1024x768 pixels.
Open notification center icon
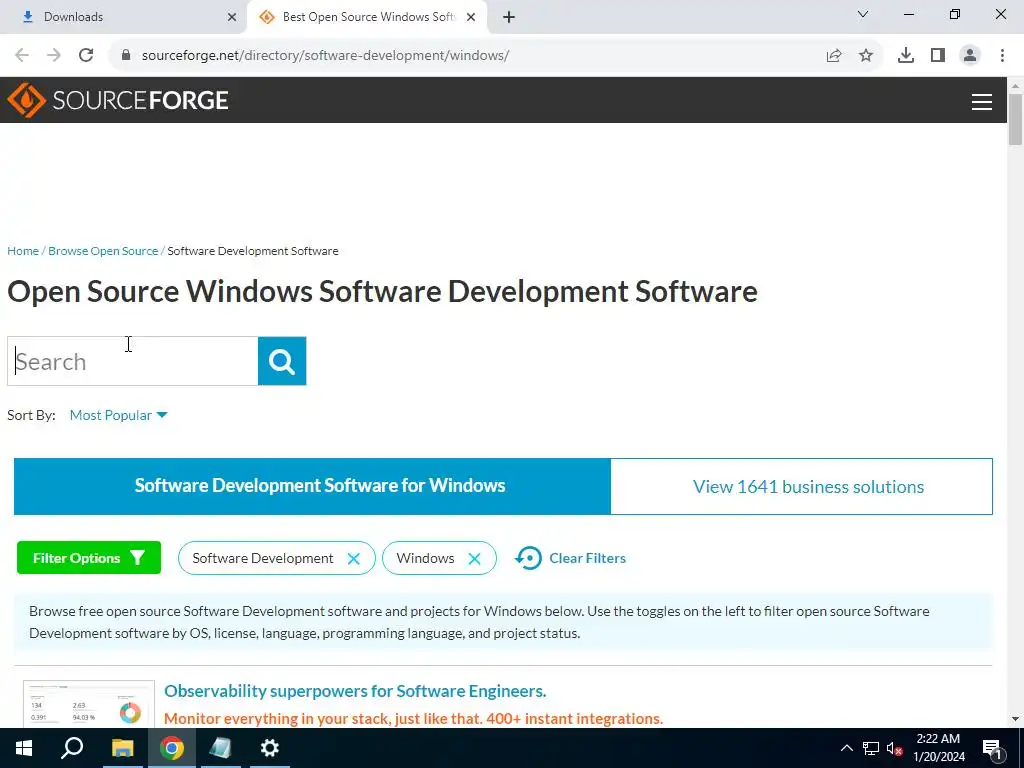[x=992, y=749]
